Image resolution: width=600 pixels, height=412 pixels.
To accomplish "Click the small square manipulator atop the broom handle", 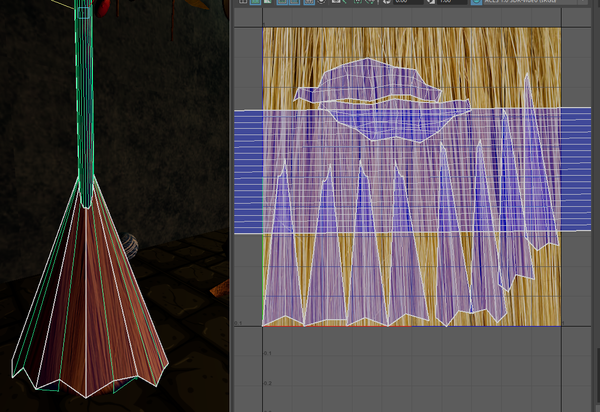I will click(84, 12).
